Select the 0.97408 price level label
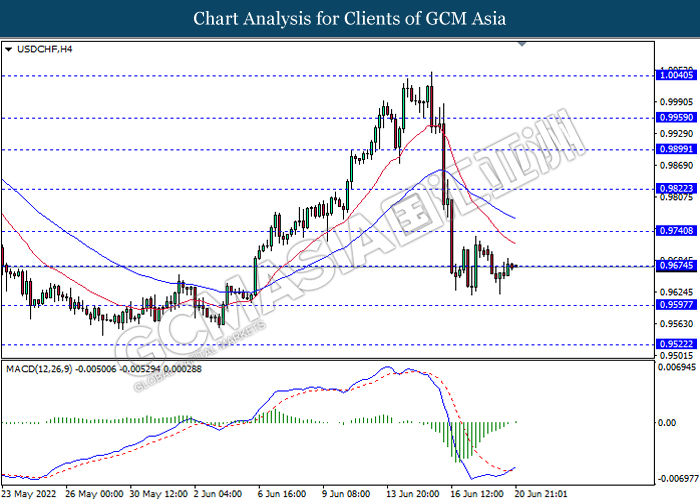 pyautogui.click(x=676, y=231)
